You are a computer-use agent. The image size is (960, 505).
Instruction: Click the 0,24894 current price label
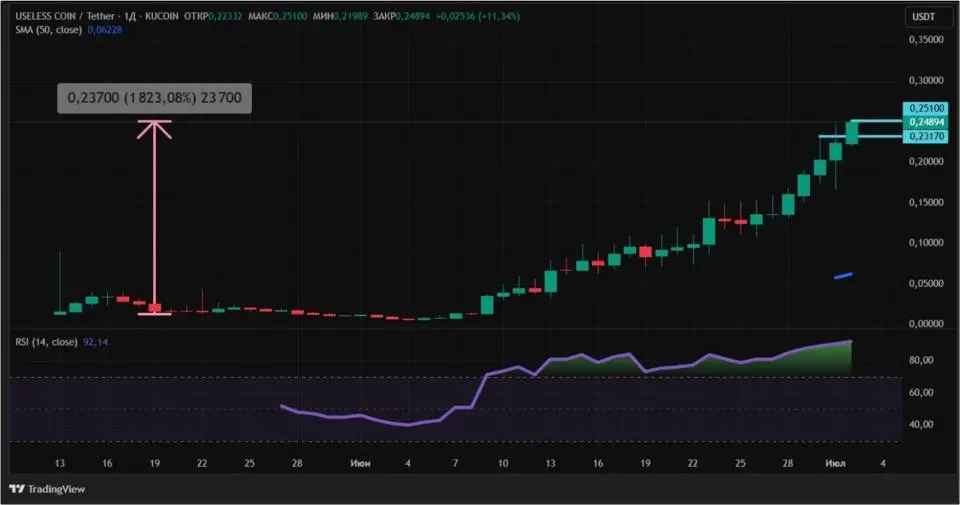pyautogui.click(x=926, y=122)
